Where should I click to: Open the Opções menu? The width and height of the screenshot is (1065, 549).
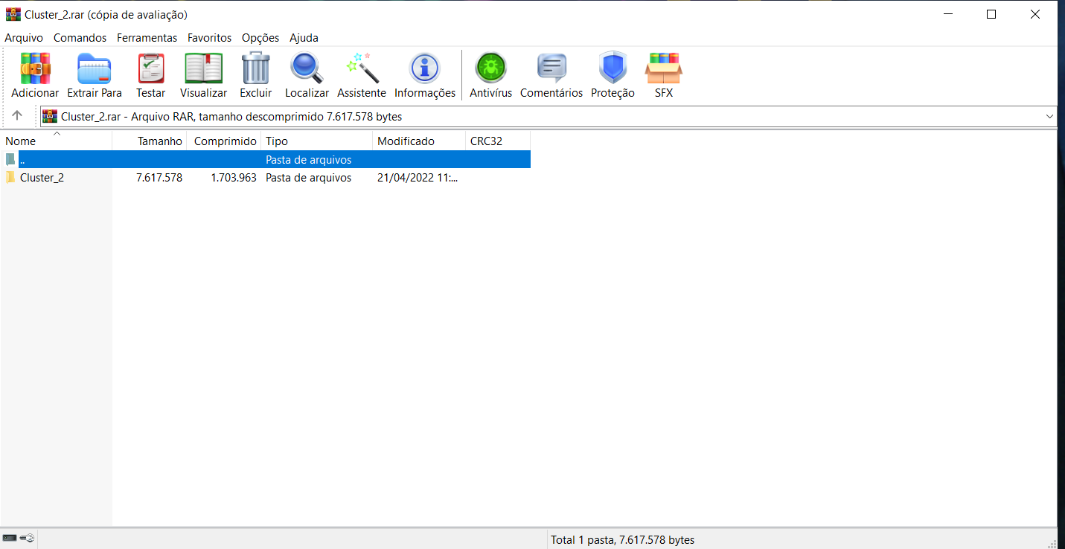(260, 38)
